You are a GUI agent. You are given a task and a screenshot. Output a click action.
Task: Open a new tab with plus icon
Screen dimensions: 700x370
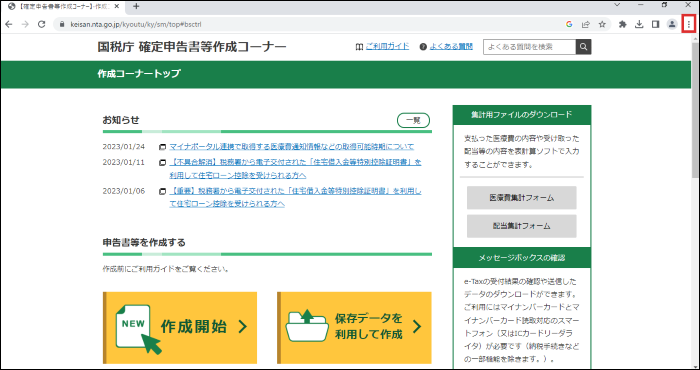[136, 6]
